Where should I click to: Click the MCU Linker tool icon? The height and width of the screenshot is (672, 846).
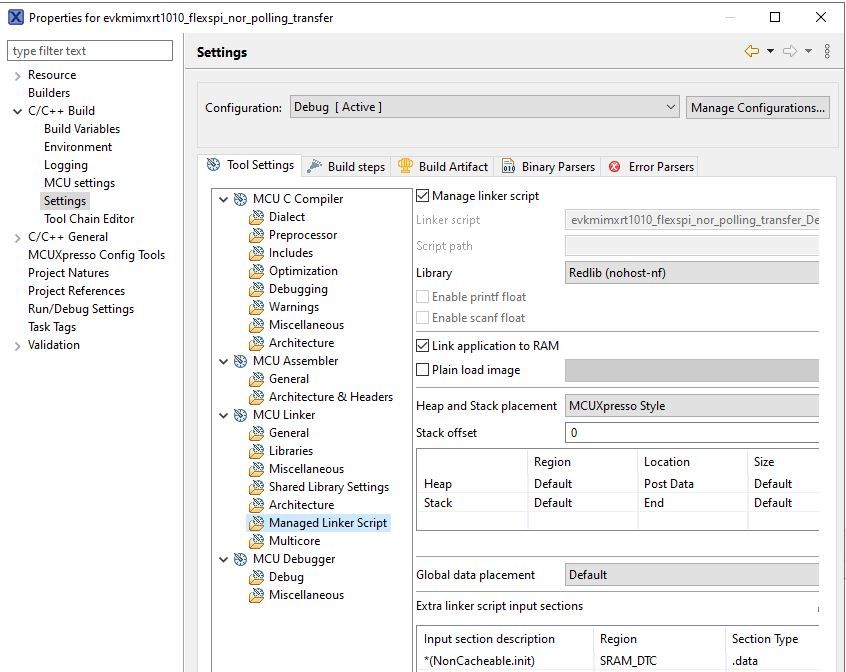(240, 415)
